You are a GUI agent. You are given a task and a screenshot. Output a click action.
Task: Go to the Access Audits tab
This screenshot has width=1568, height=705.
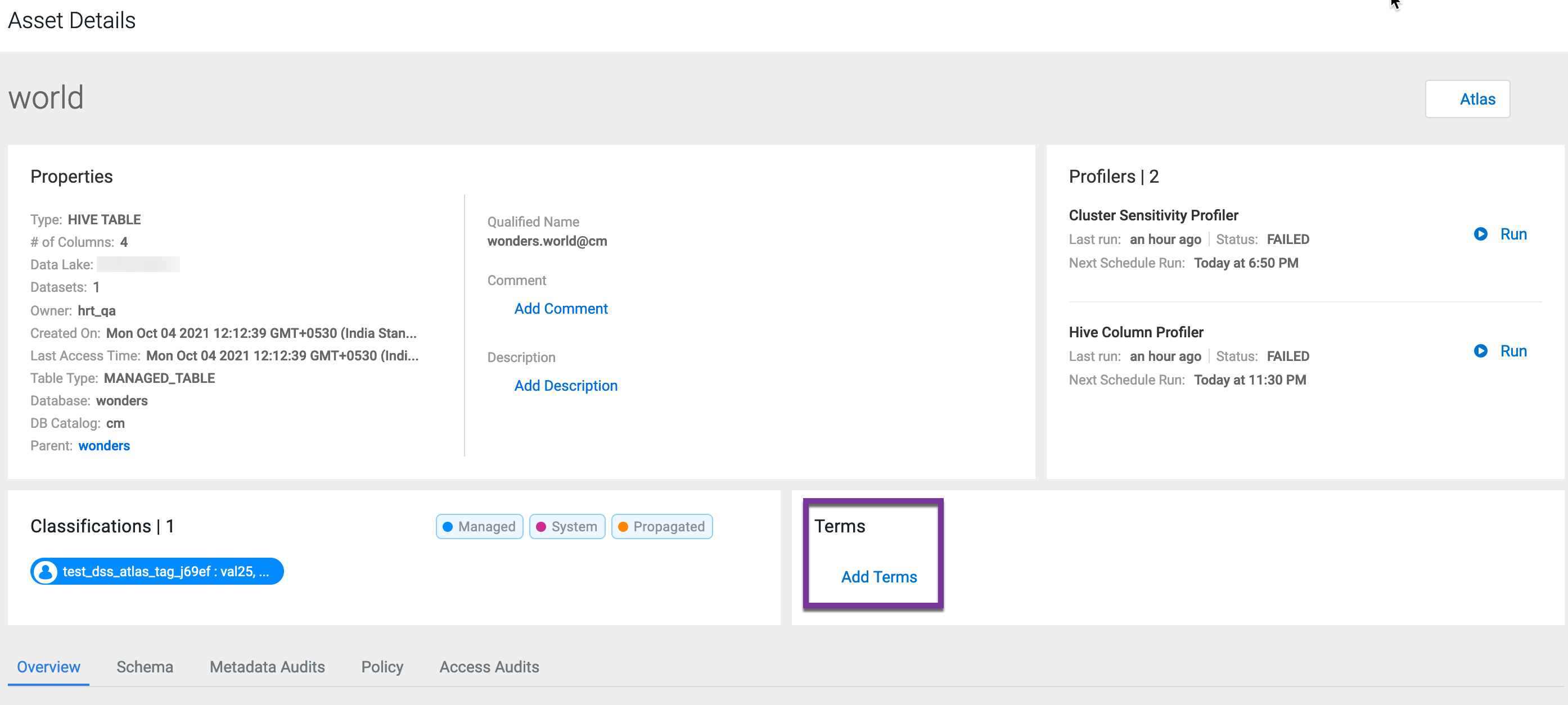pos(489,667)
